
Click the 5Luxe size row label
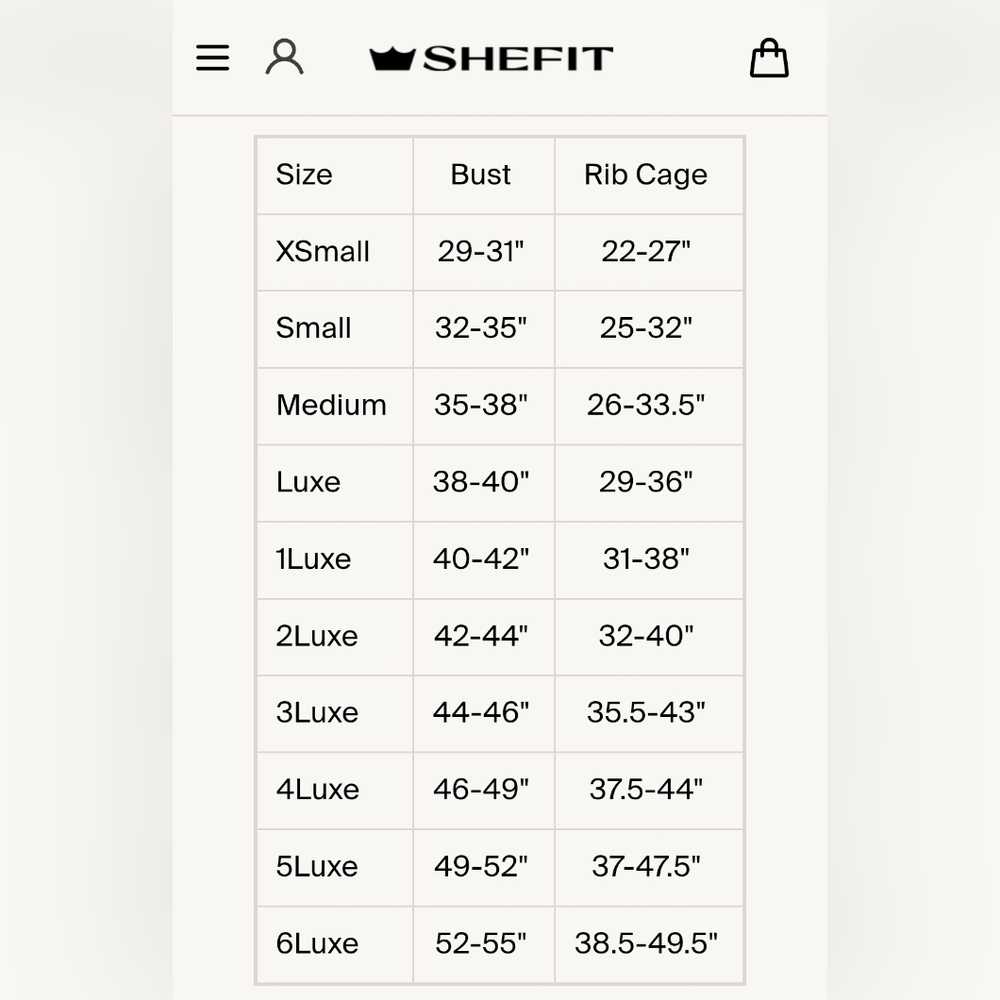click(317, 867)
